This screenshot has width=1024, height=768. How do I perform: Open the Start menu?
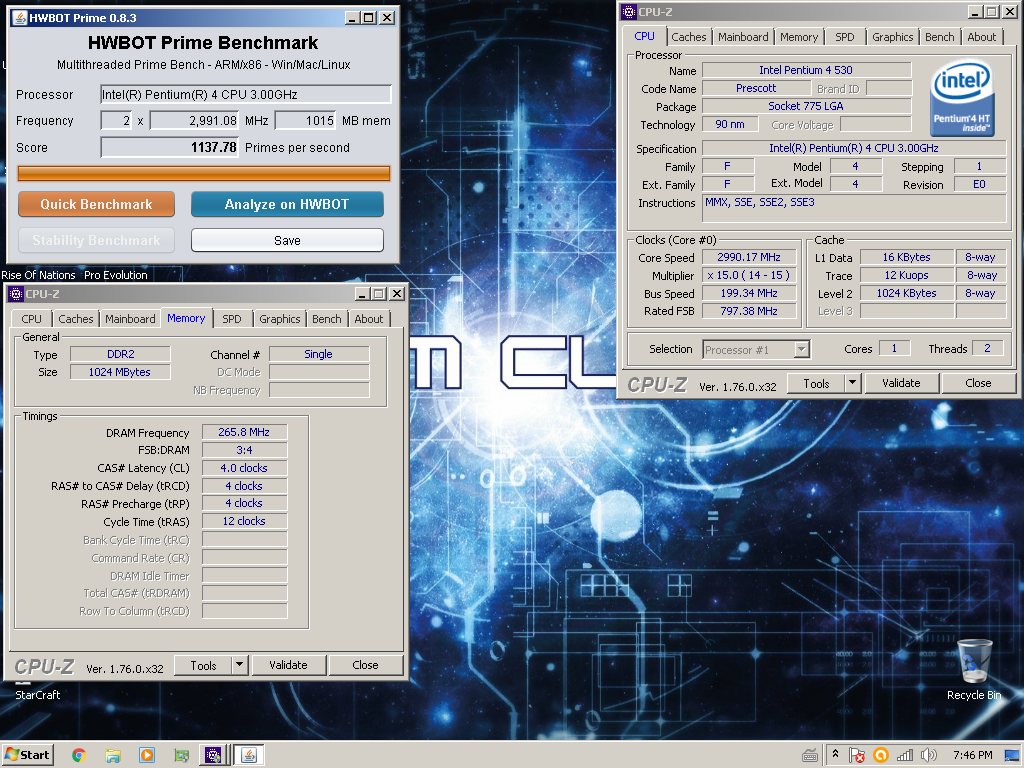coord(27,755)
